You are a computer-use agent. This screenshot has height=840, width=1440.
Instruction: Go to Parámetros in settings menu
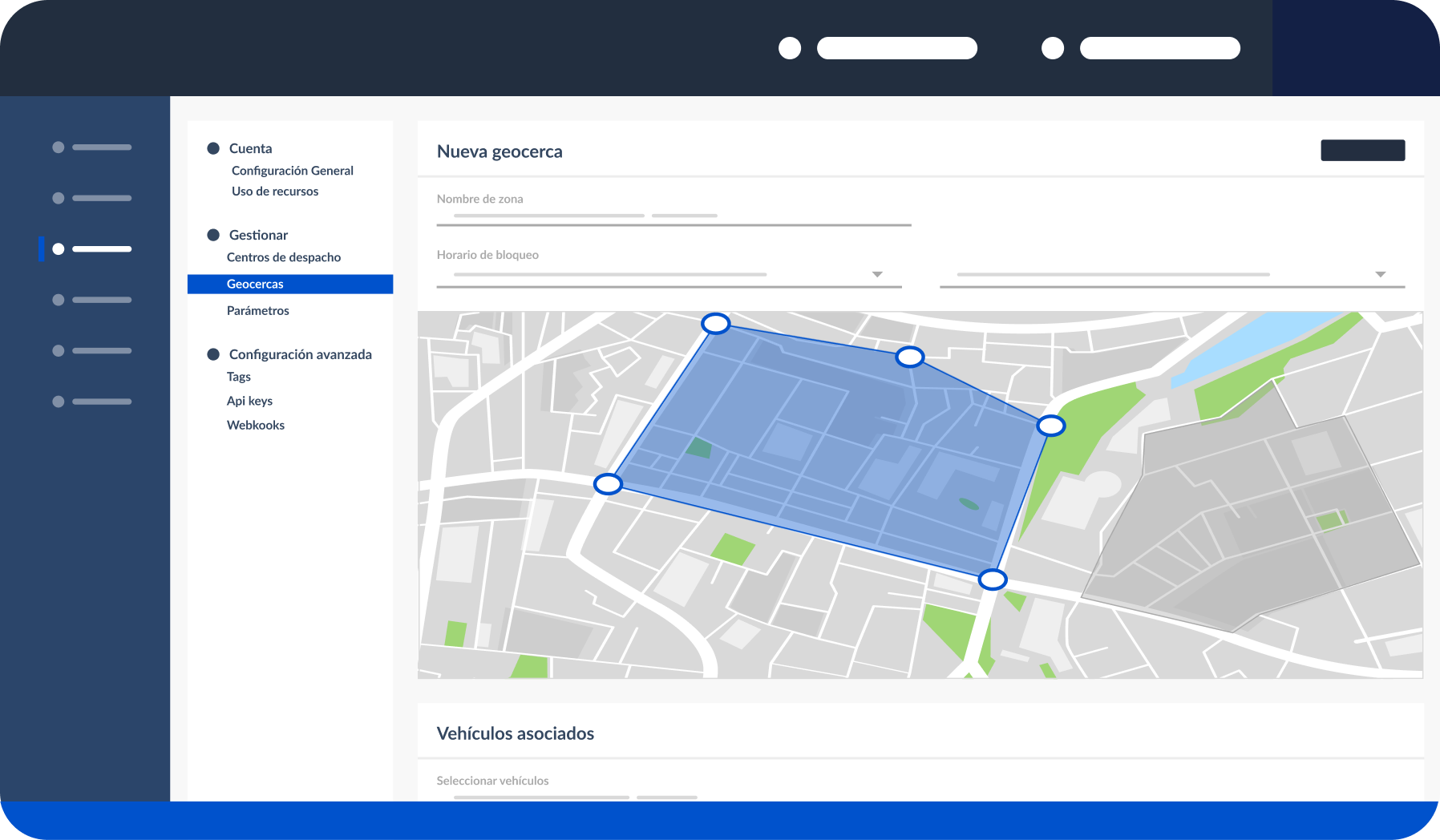(x=257, y=311)
